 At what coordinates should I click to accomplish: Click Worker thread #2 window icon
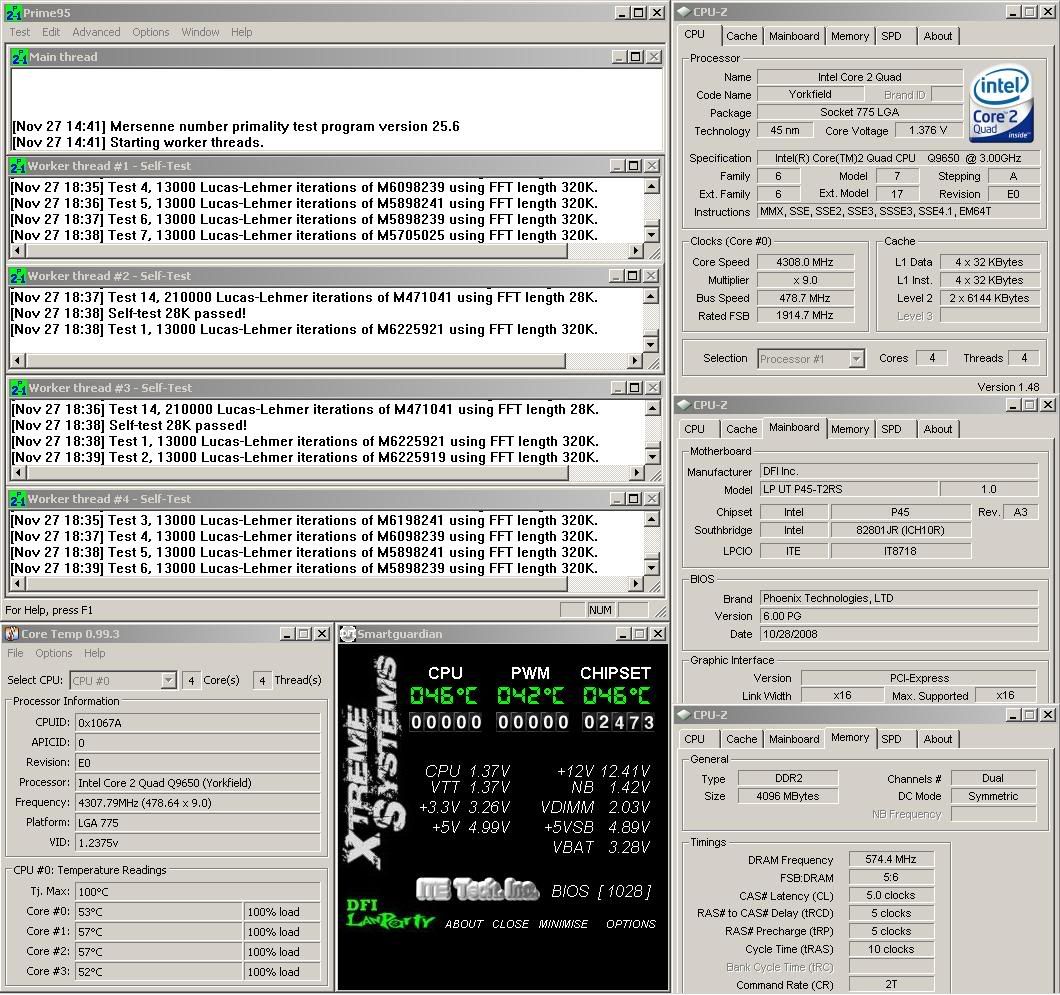pos(18,276)
